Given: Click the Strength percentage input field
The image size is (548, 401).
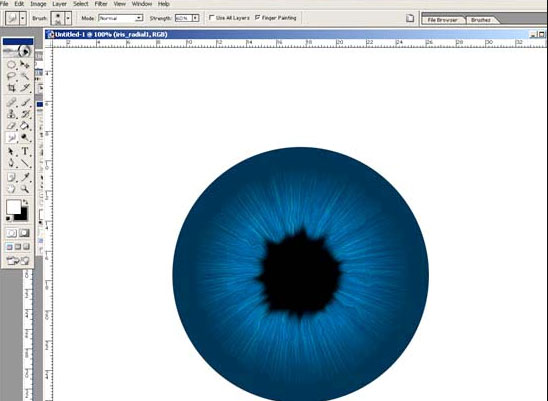Looking at the screenshot, I should (183, 18).
